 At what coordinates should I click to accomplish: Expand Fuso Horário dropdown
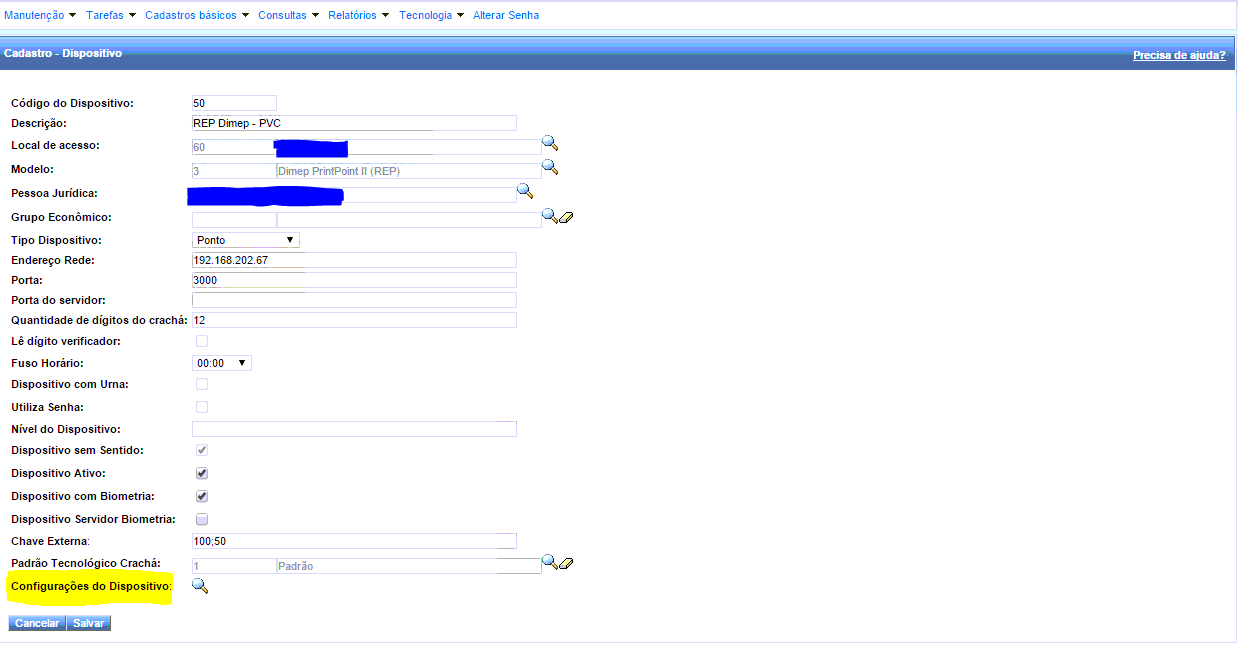coord(221,364)
